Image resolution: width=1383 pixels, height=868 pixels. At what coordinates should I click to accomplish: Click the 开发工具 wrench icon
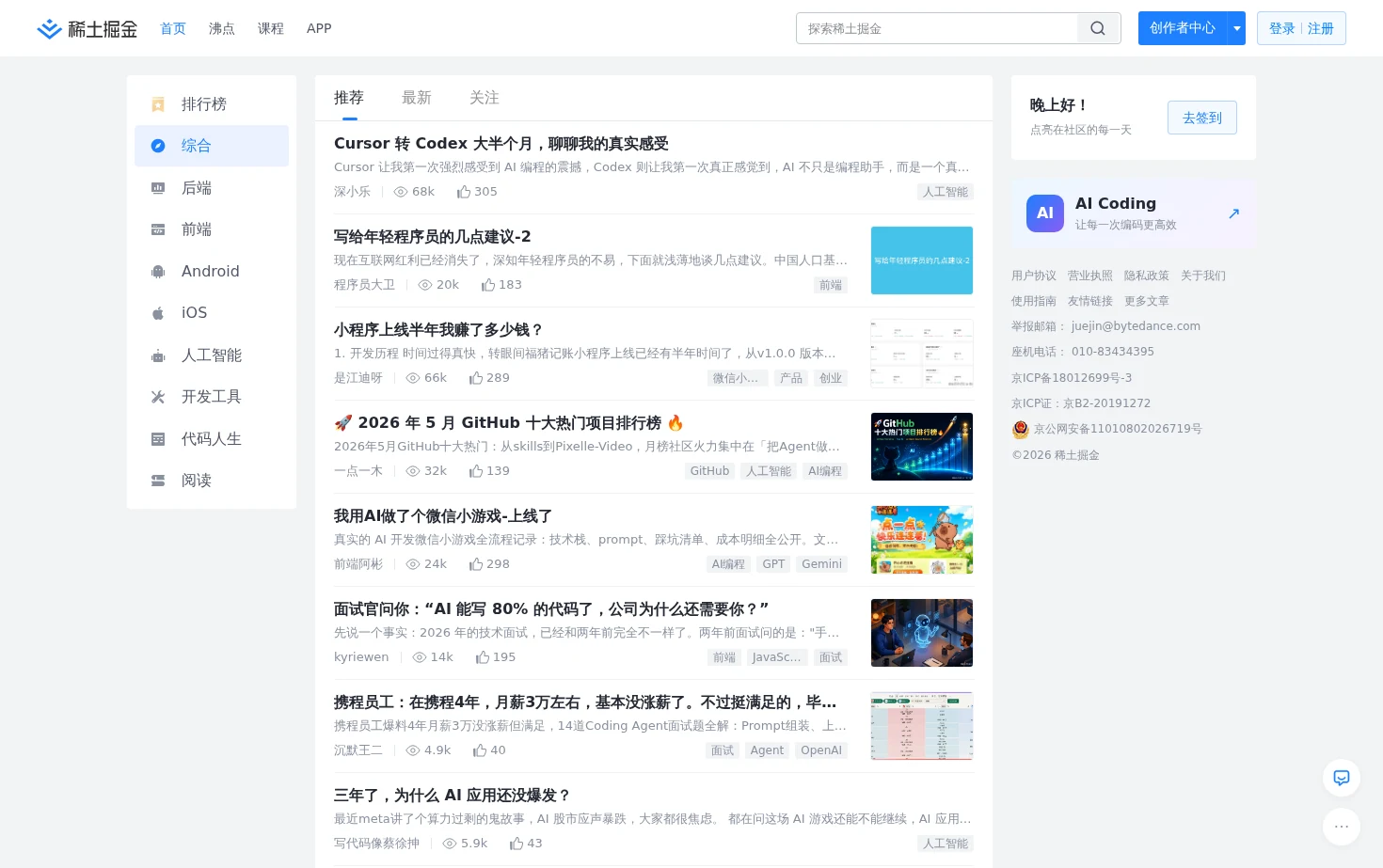click(x=158, y=397)
